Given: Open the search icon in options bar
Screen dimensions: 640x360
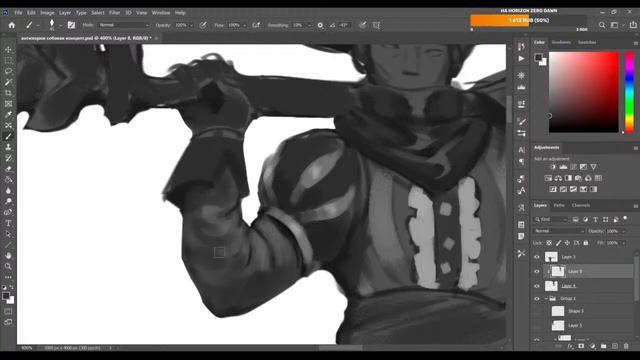Looking at the screenshot, I should point(602,25).
